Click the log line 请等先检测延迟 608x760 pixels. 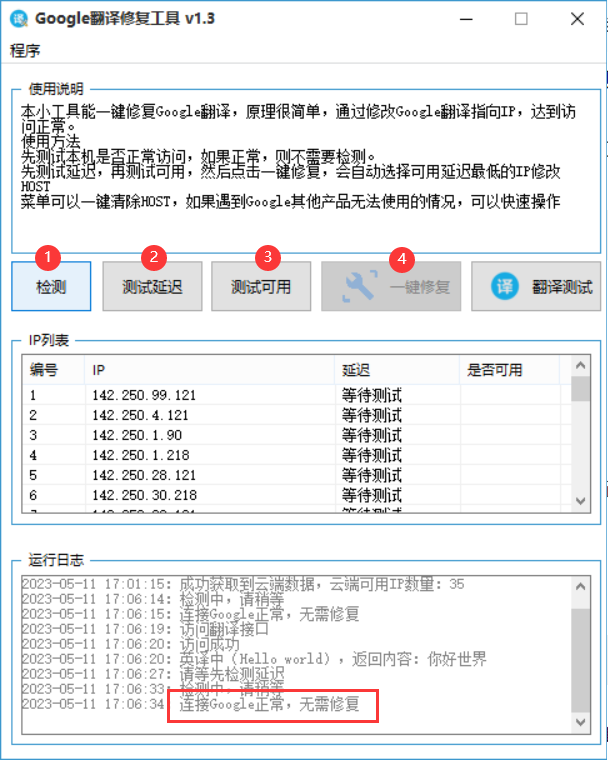tap(153, 674)
